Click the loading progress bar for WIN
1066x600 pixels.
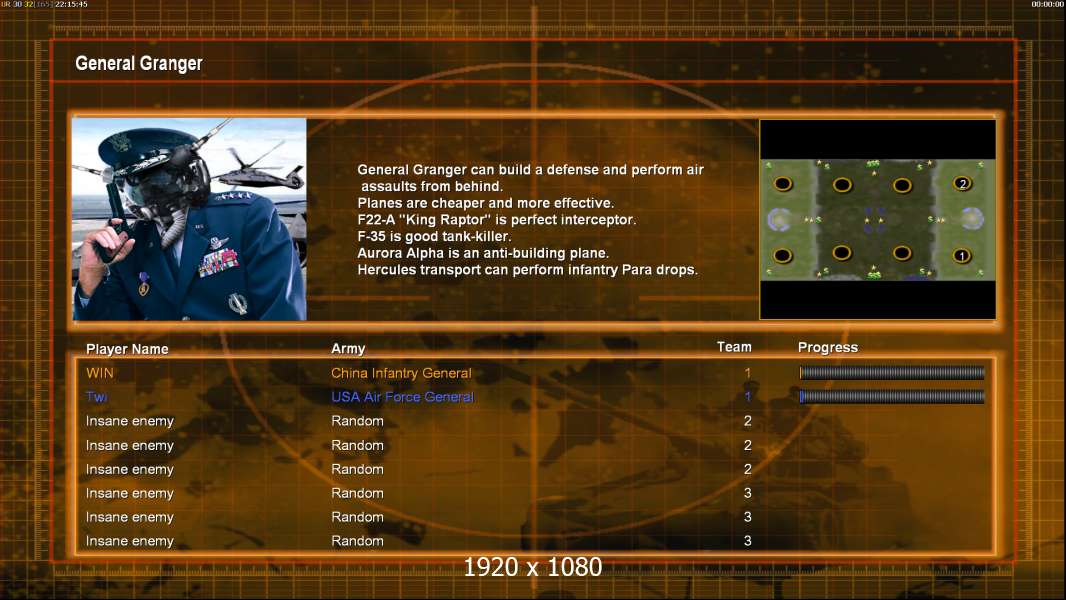(x=892, y=372)
